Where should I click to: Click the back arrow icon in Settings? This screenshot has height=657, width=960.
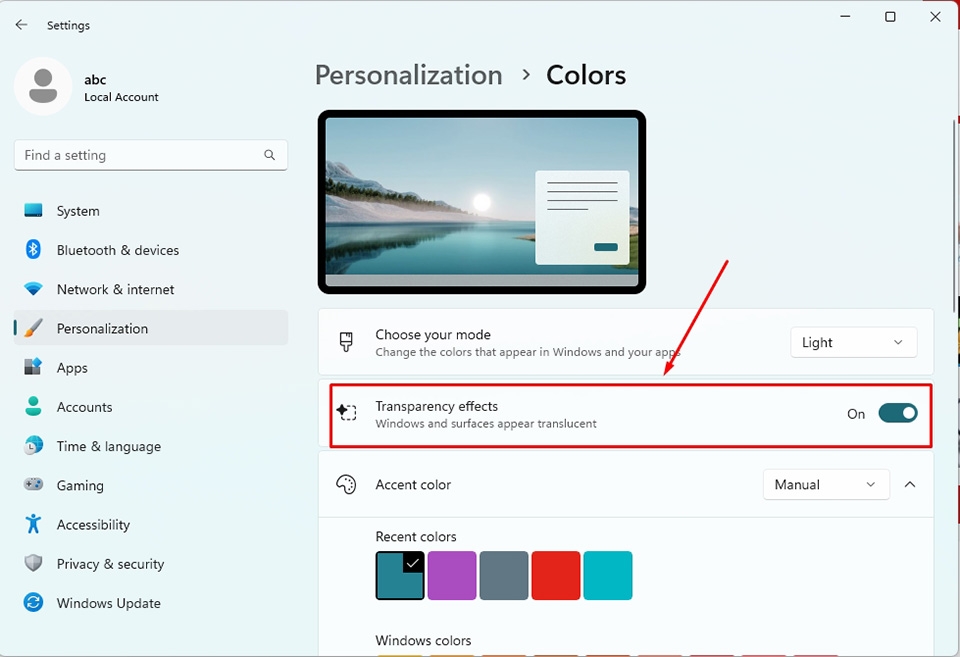pyautogui.click(x=21, y=24)
